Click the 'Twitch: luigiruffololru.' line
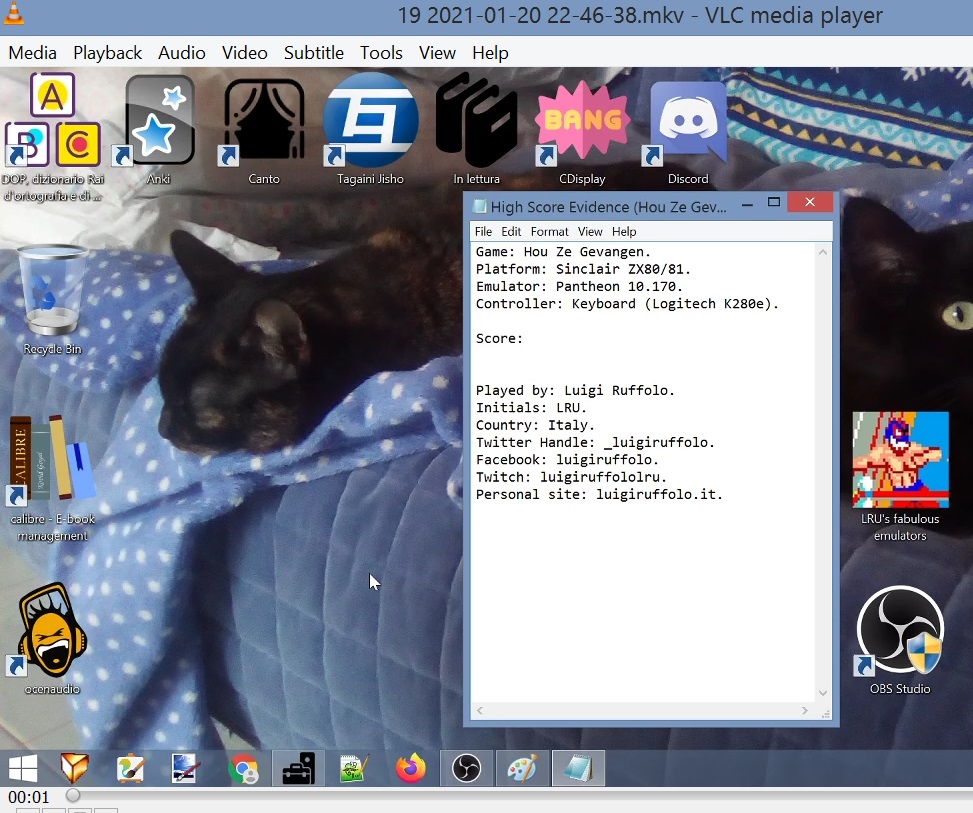 pos(571,478)
